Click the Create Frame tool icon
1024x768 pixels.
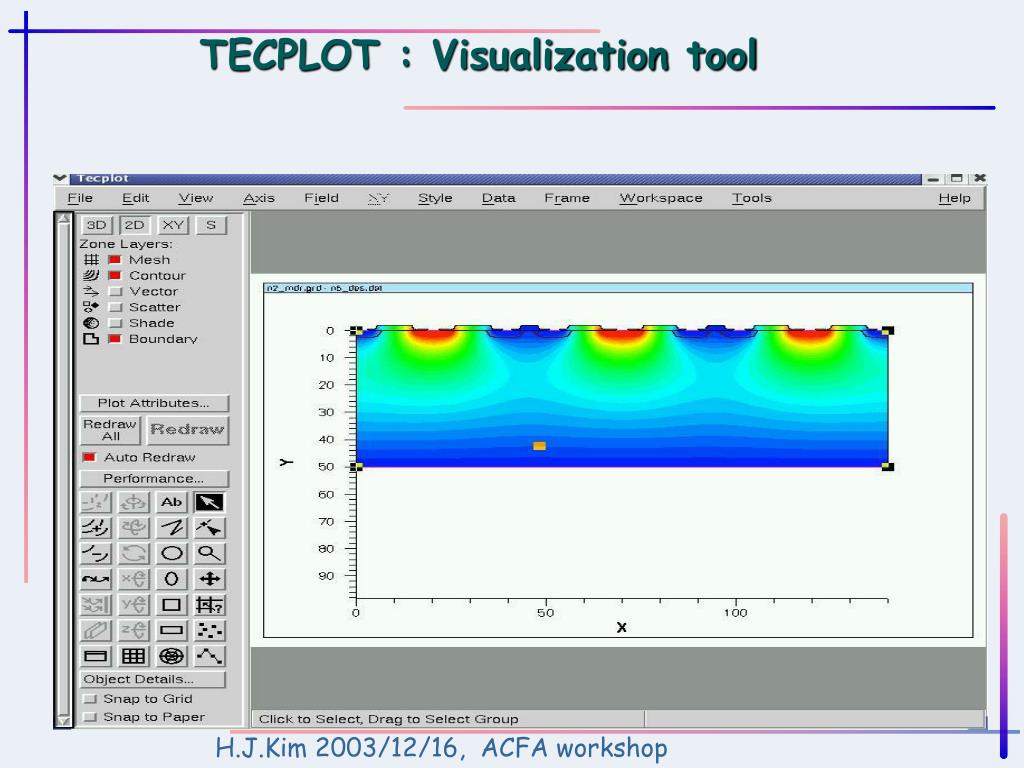95,656
